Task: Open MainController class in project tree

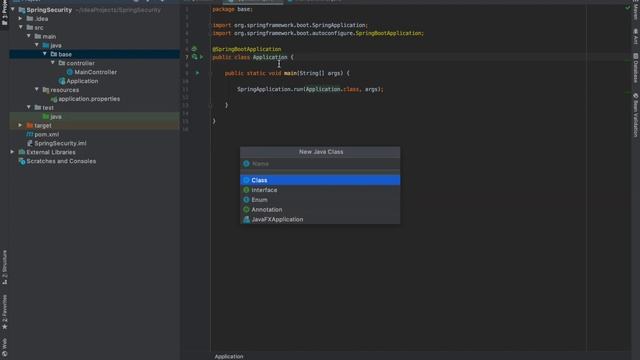Action: [x=96, y=72]
